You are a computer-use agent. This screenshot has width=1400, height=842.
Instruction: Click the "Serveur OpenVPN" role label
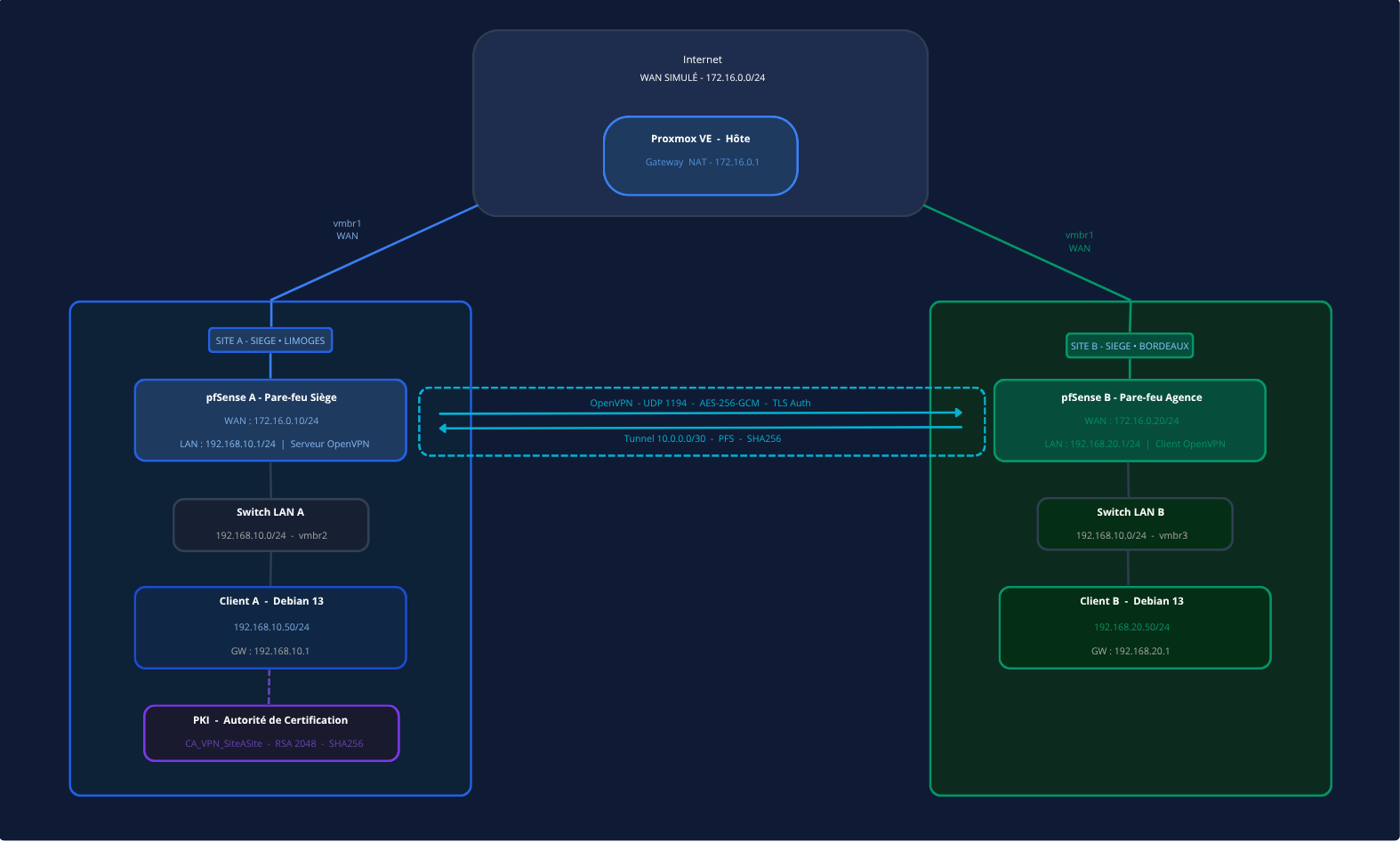[x=330, y=444]
